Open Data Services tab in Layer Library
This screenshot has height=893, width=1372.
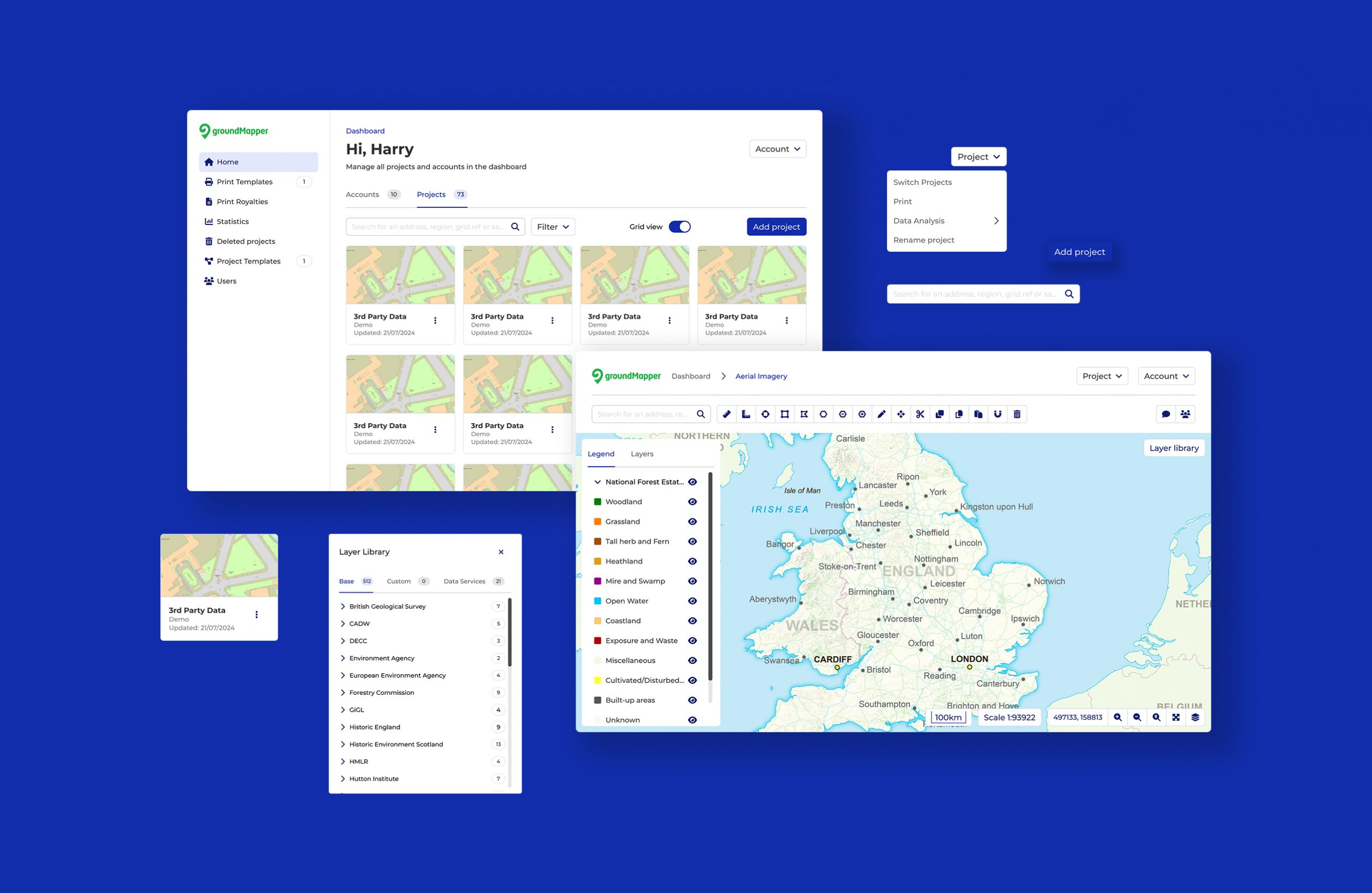[x=465, y=581]
